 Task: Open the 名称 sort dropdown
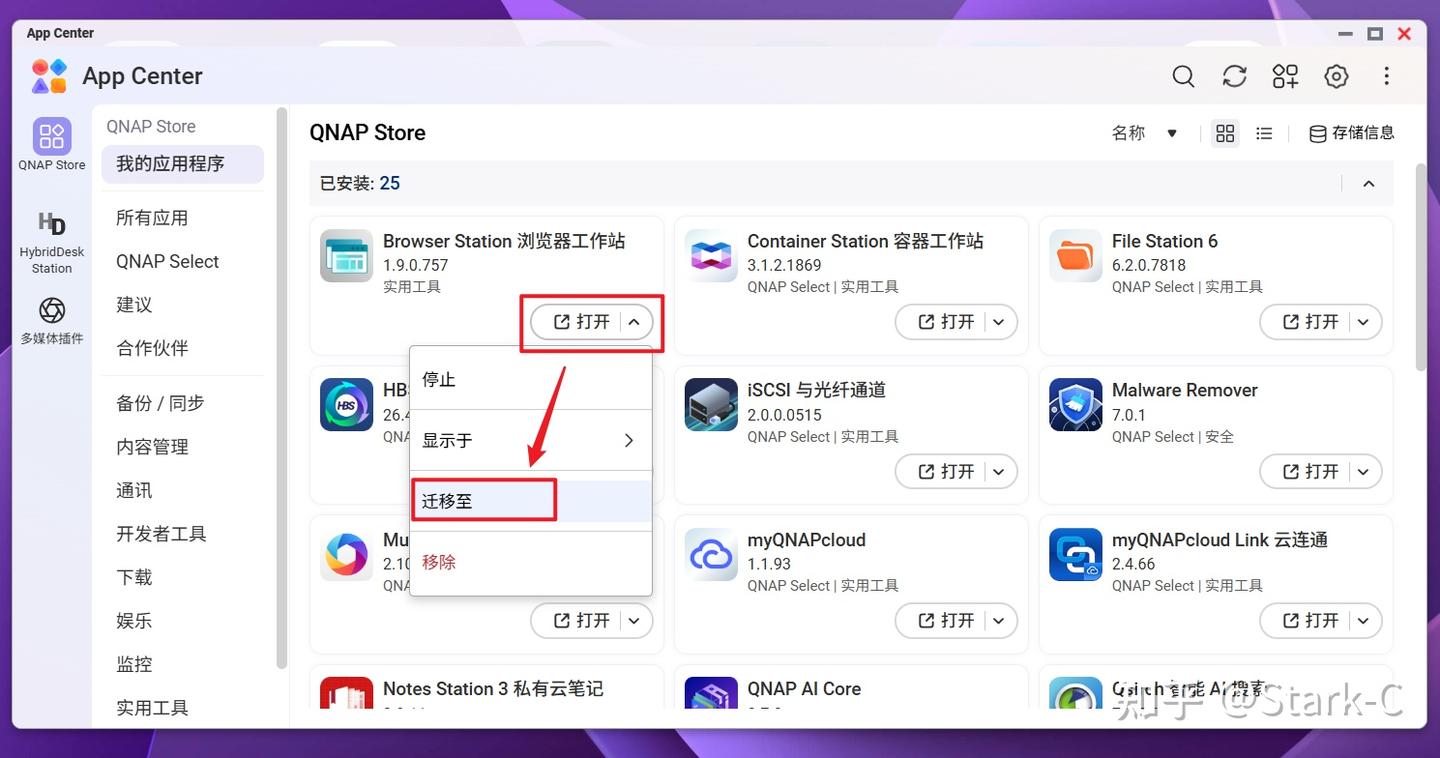pyautogui.click(x=1144, y=133)
